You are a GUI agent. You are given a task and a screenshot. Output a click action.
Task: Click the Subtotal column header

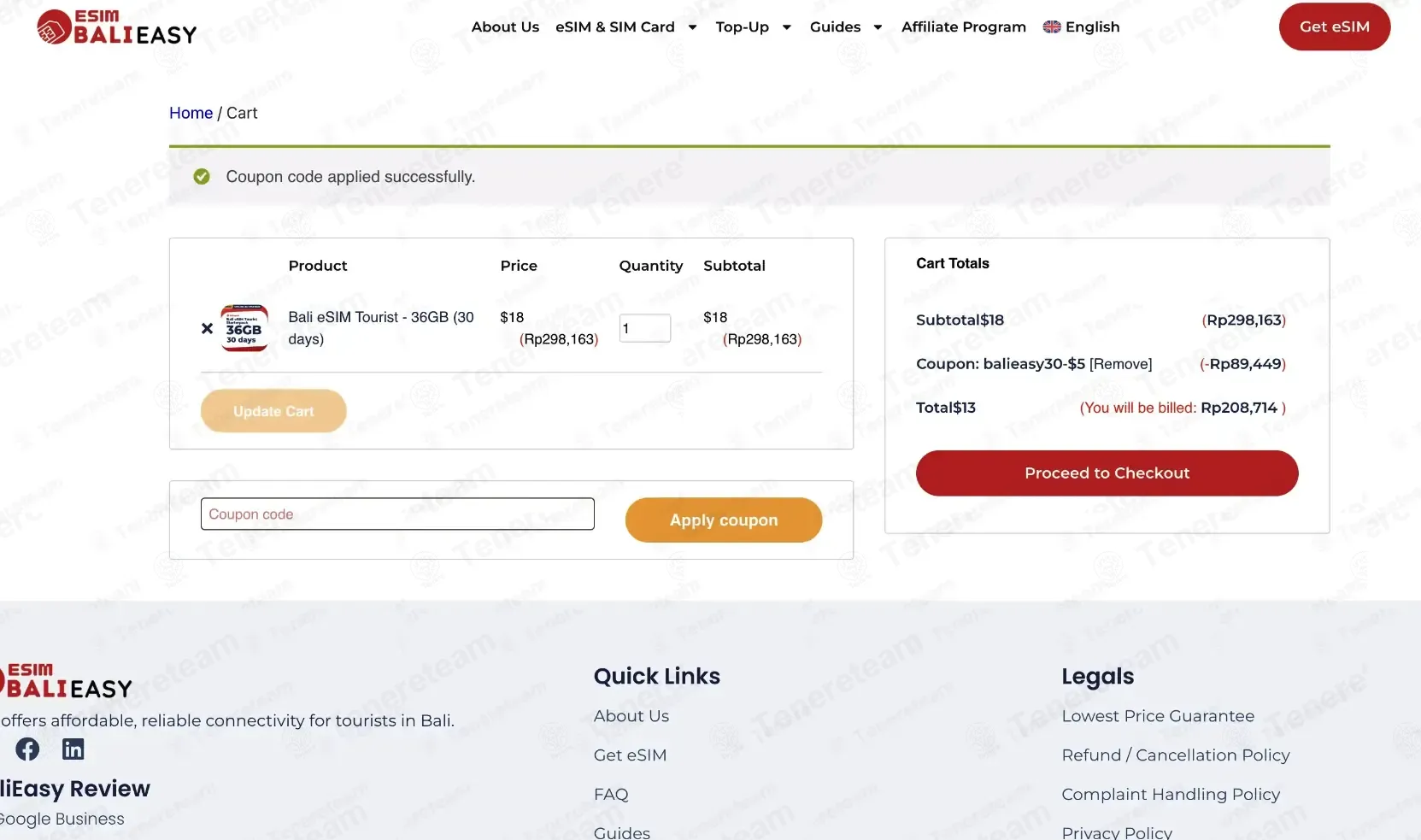coord(735,266)
